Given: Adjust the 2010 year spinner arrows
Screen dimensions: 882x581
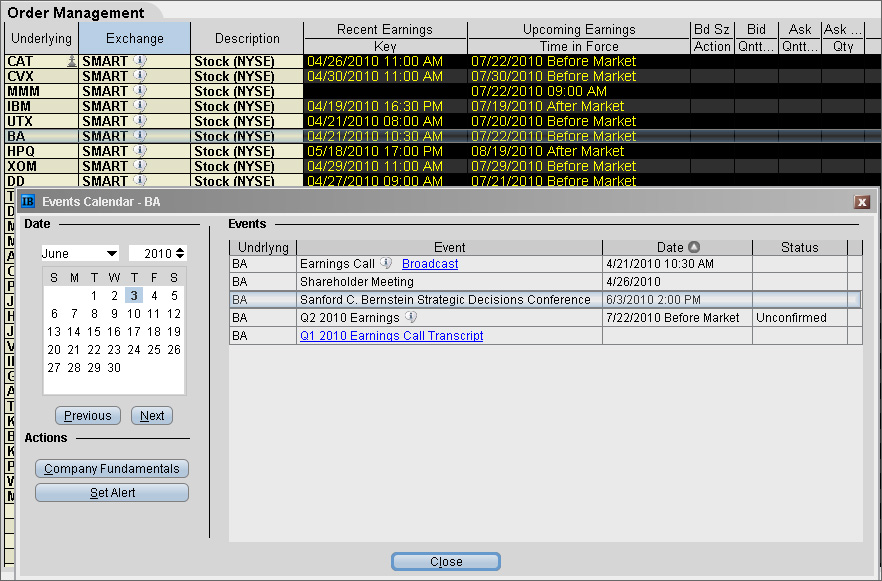Looking at the screenshot, I should [x=180, y=254].
